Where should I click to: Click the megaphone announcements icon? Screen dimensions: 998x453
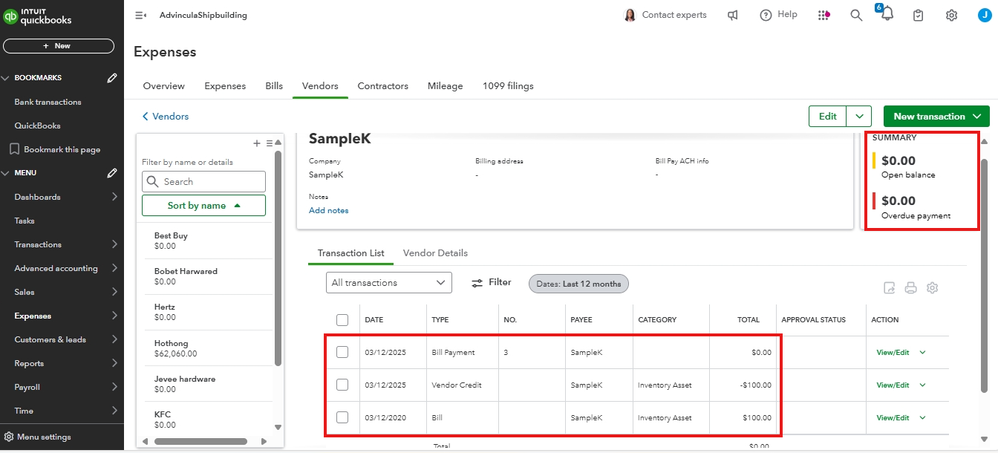733,15
